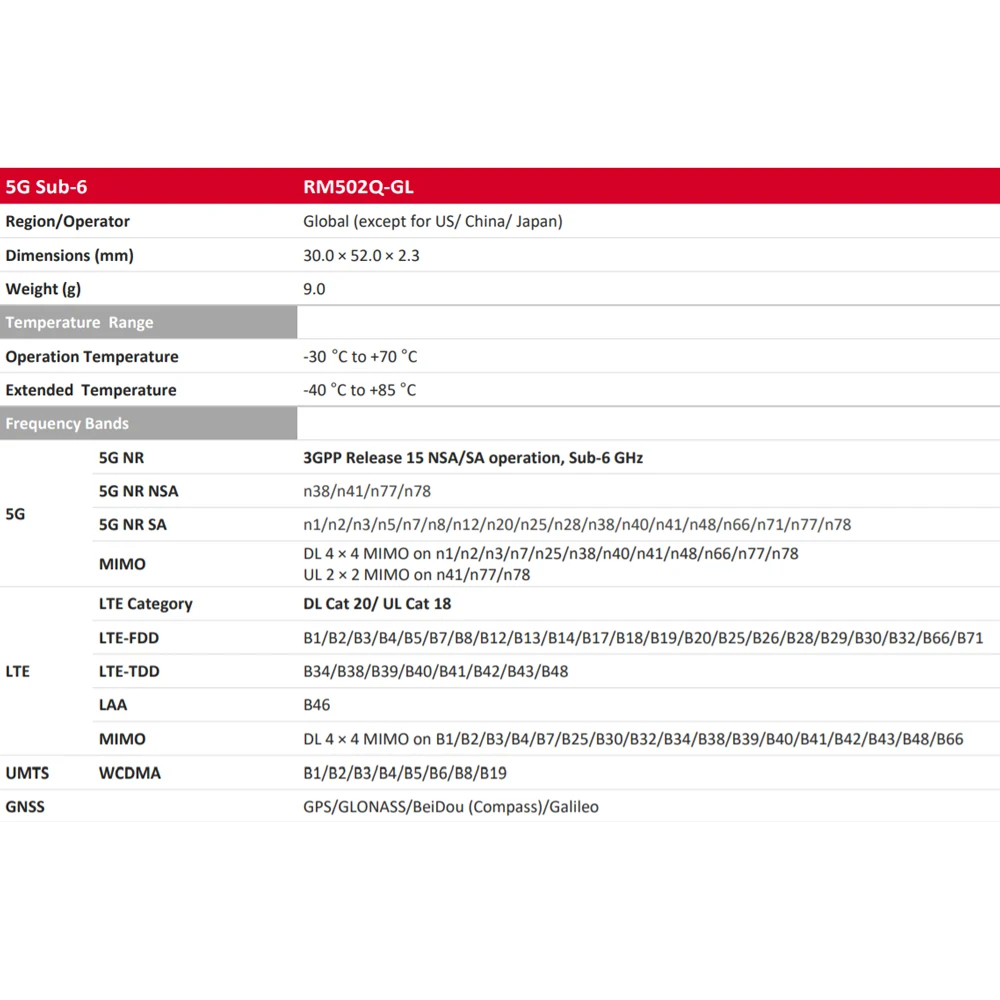Click the '5G NR NSA' row label
1000x1000 pixels.
click(x=138, y=491)
